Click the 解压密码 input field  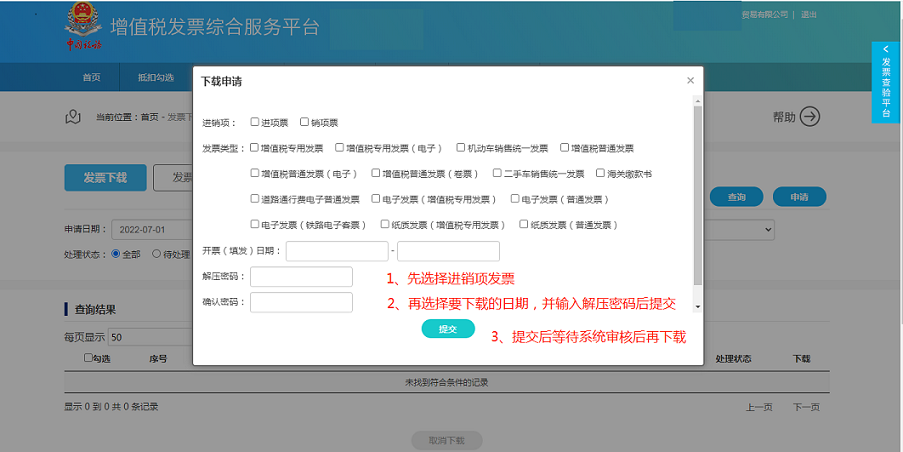click(x=301, y=277)
